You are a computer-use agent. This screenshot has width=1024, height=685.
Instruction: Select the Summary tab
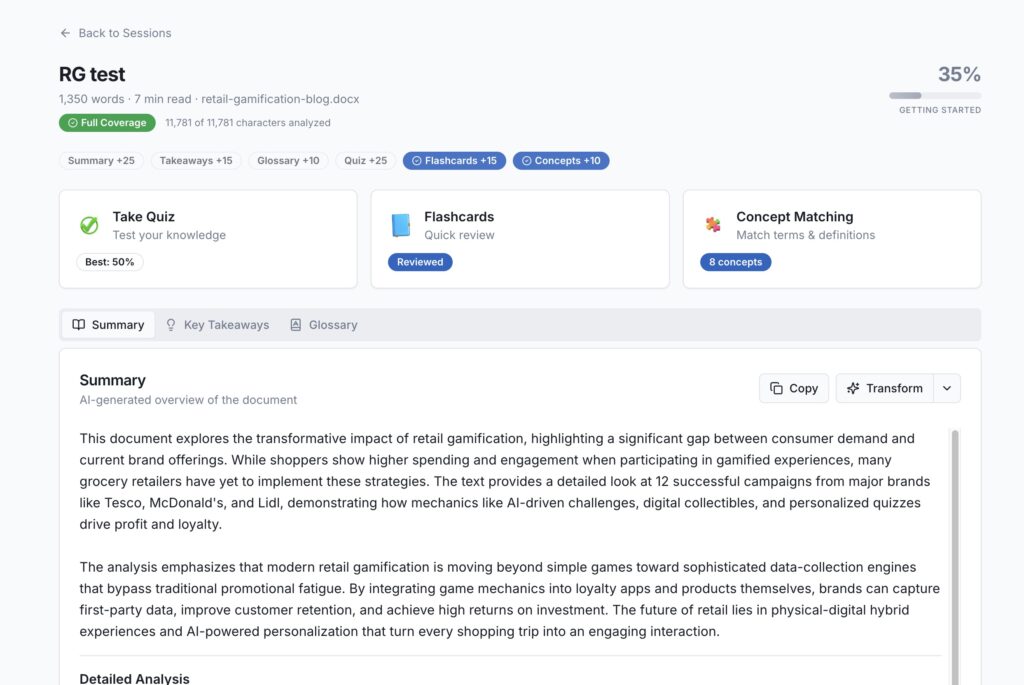click(x=108, y=325)
